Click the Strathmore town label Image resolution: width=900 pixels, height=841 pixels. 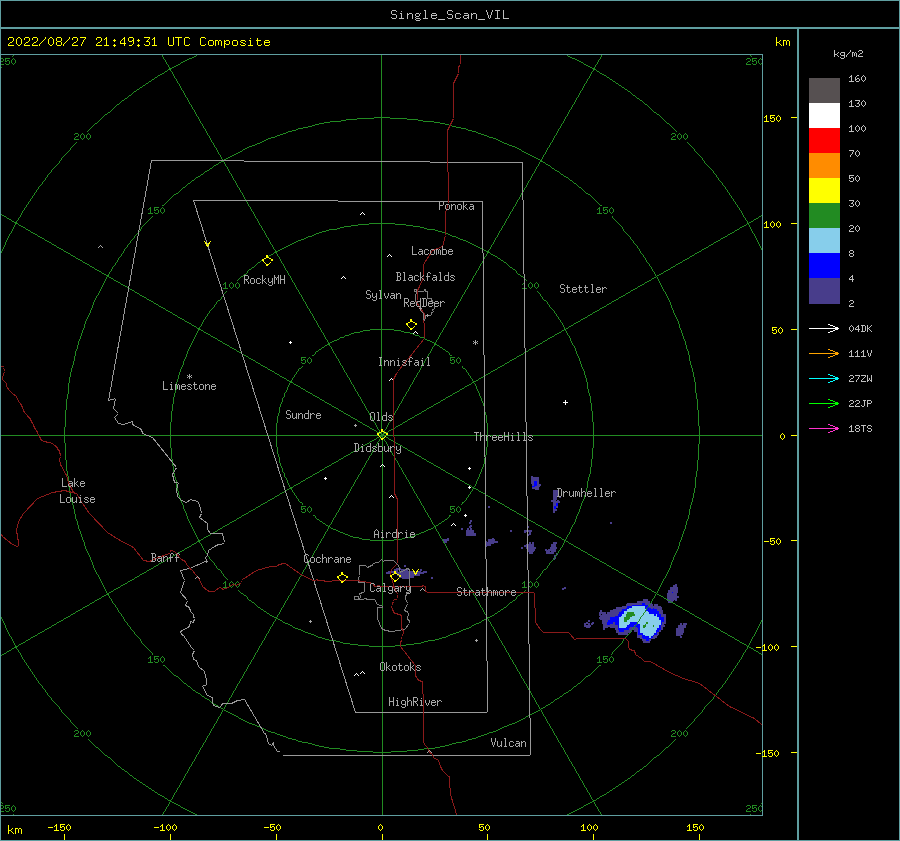(486, 592)
